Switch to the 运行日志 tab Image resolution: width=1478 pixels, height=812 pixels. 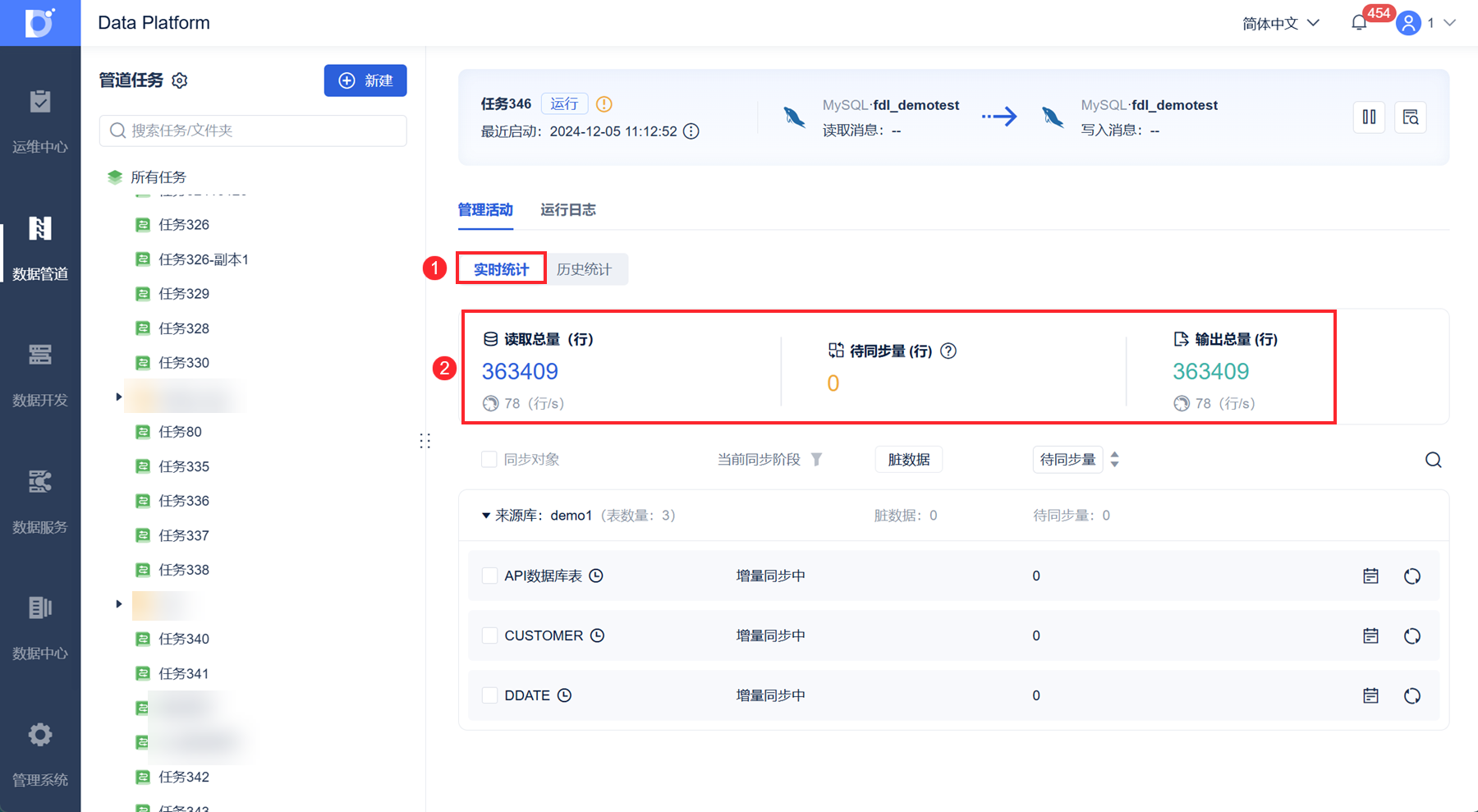568,210
